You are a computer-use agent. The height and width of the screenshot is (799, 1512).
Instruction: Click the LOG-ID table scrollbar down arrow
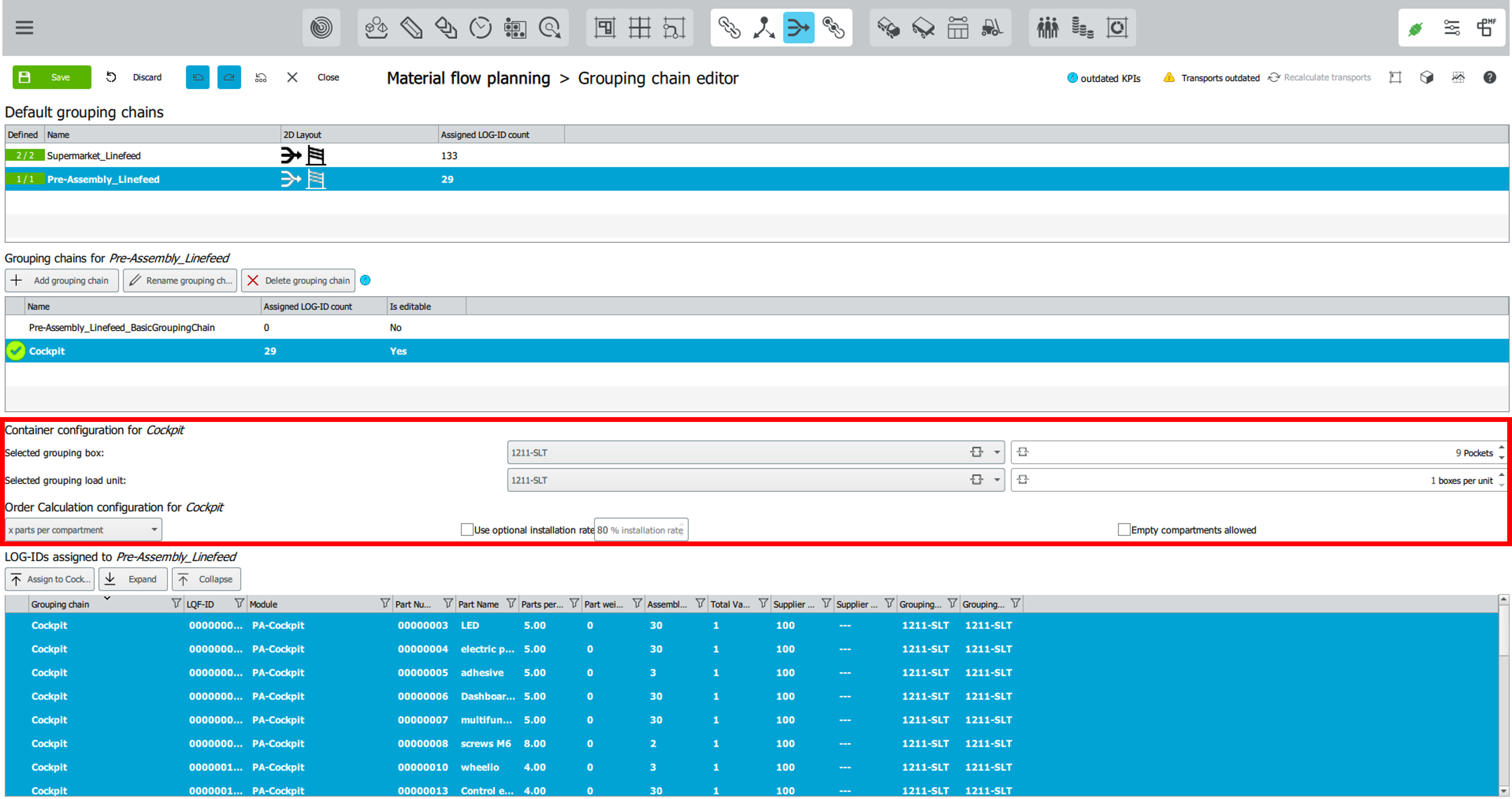[x=1504, y=791]
